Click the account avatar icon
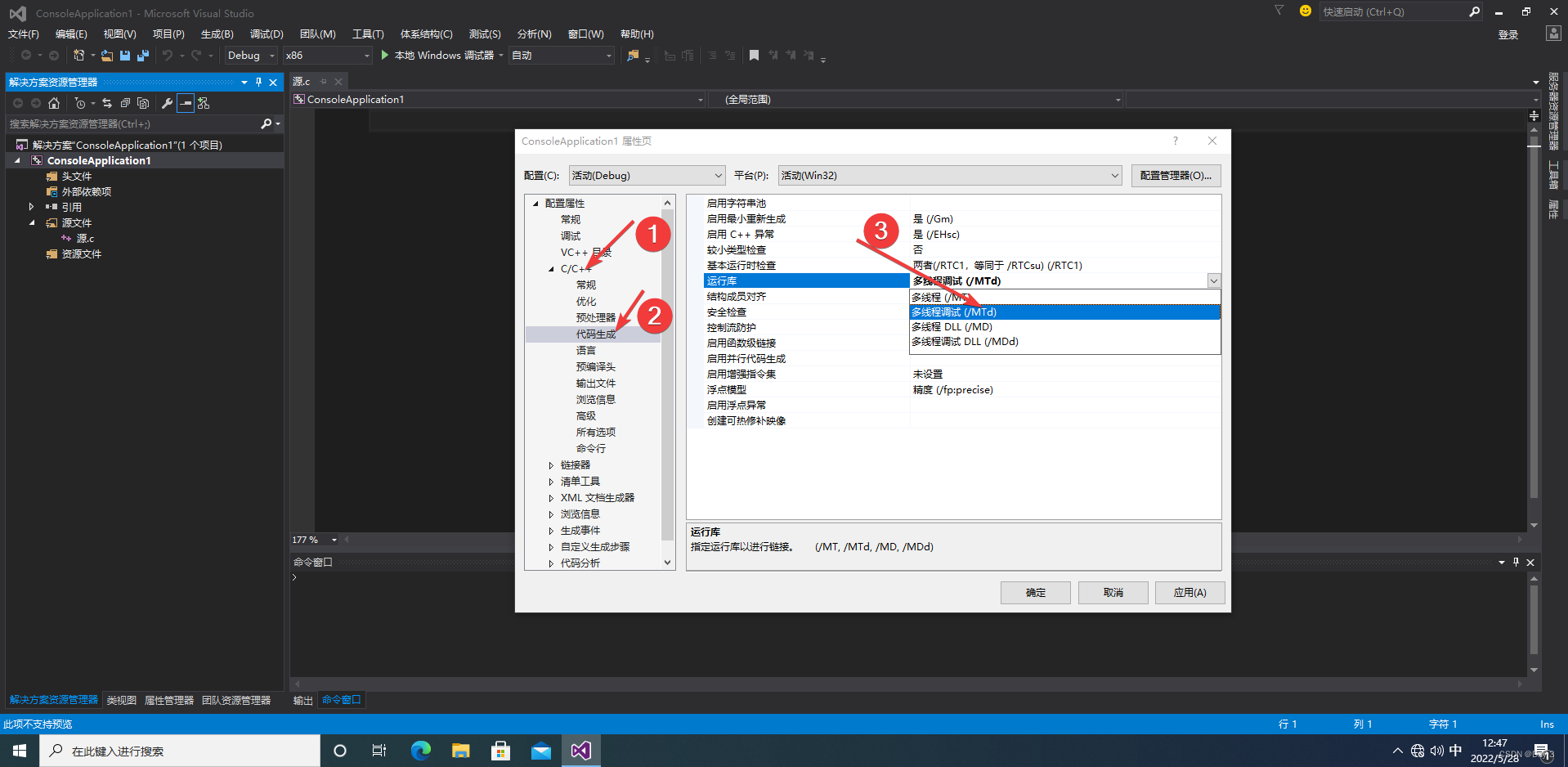This screenshot has width=1568, height=767. tap(1553, 34)
